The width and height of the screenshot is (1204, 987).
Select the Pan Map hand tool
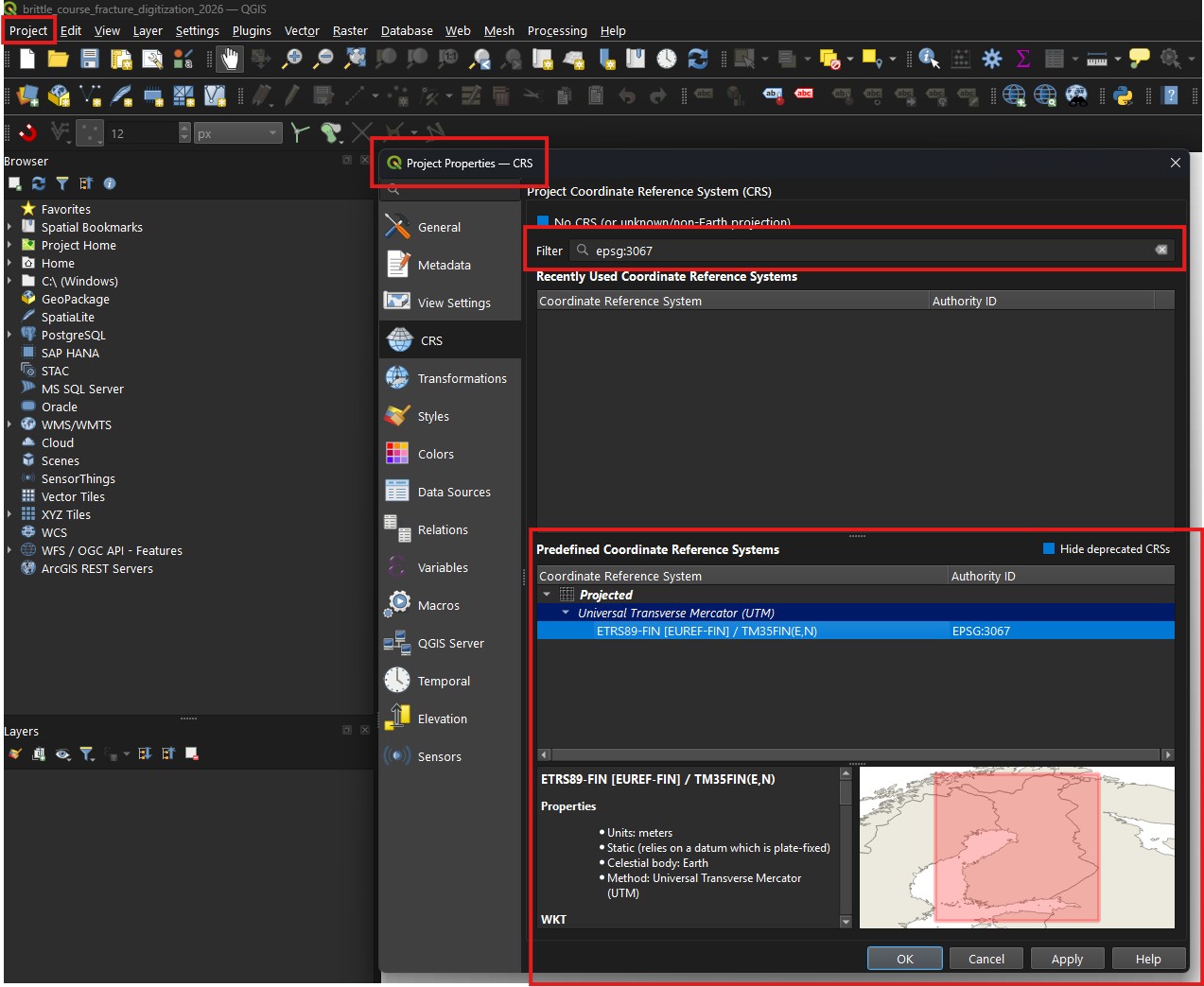coord(230,60)
